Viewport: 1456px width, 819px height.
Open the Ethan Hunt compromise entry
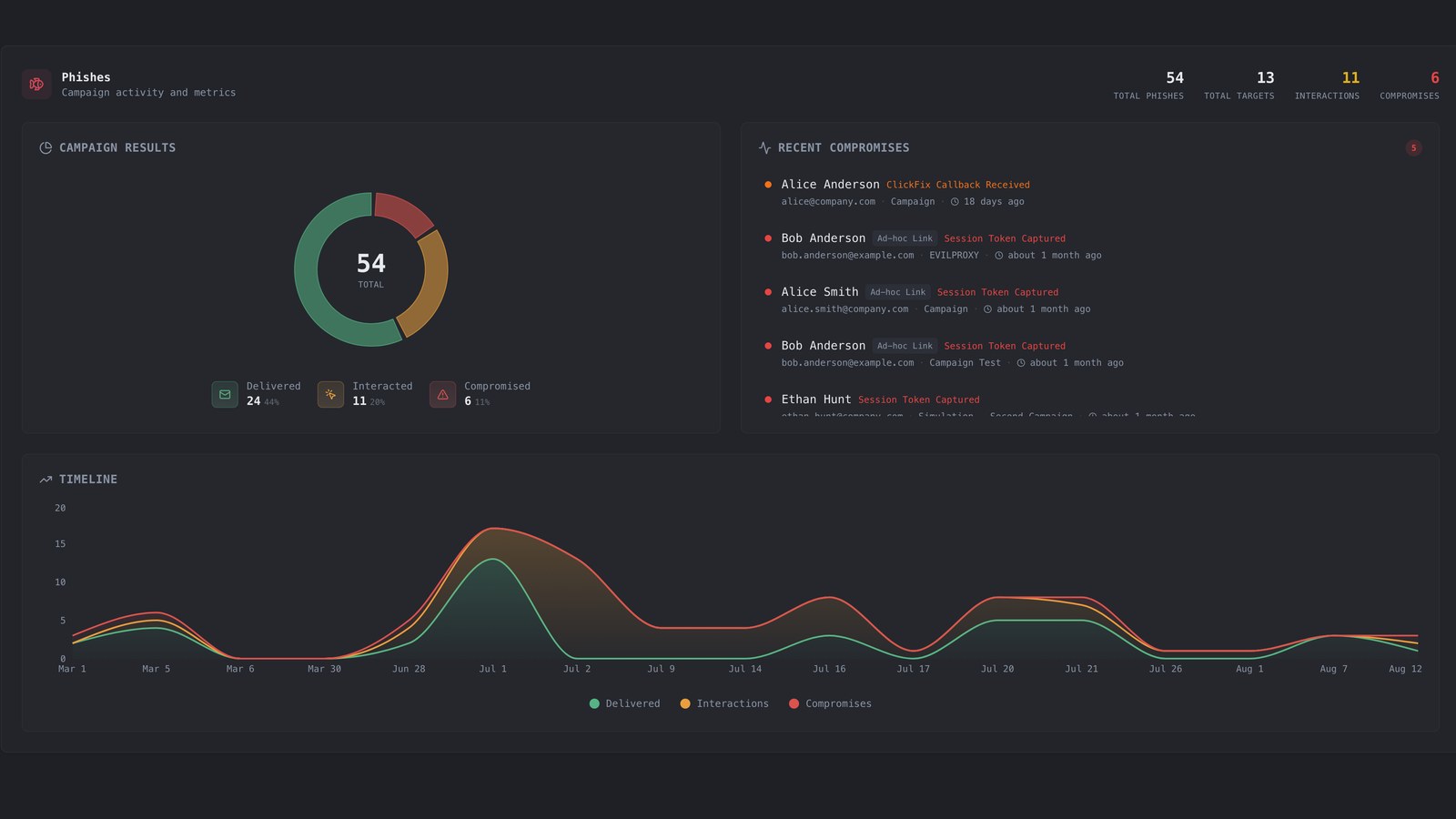click(x=1090, y=405)
